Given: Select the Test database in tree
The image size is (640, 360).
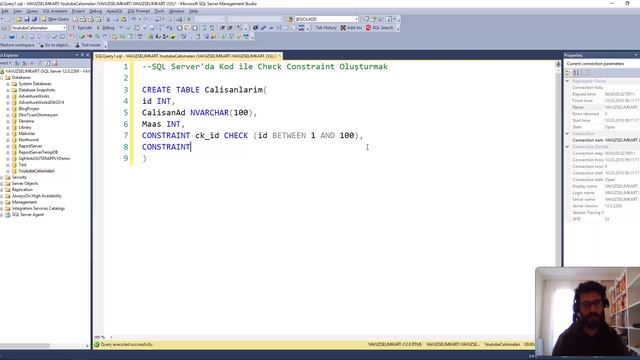Looking at the screenshot, I should pos(22,165).
